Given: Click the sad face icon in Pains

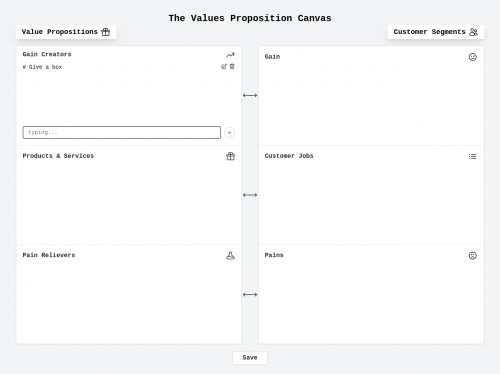Looking at the screenshot, I should click(x=472, y=256).
